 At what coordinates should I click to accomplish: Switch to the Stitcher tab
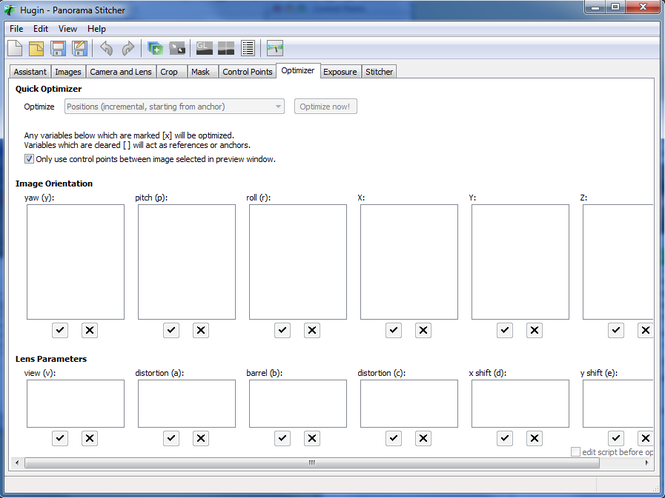pyautogui.click(x=379, y=72)
